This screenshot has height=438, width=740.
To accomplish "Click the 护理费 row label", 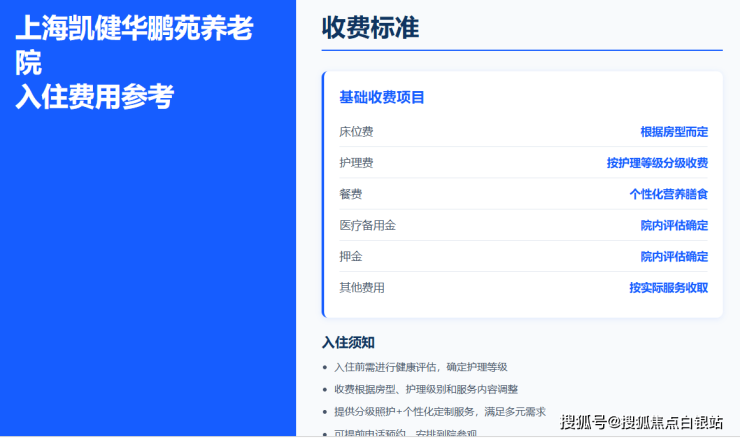I will pos(356,163).
